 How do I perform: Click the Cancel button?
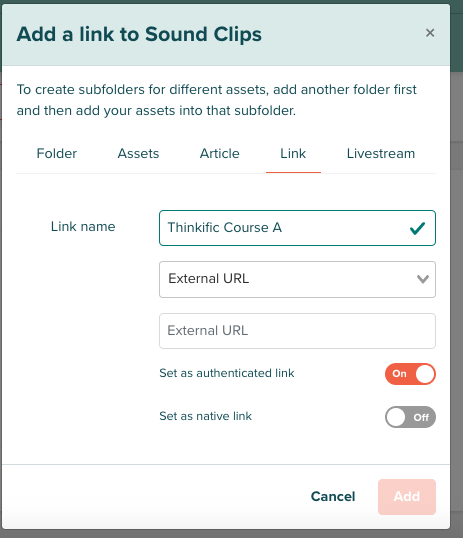(333, 496)
